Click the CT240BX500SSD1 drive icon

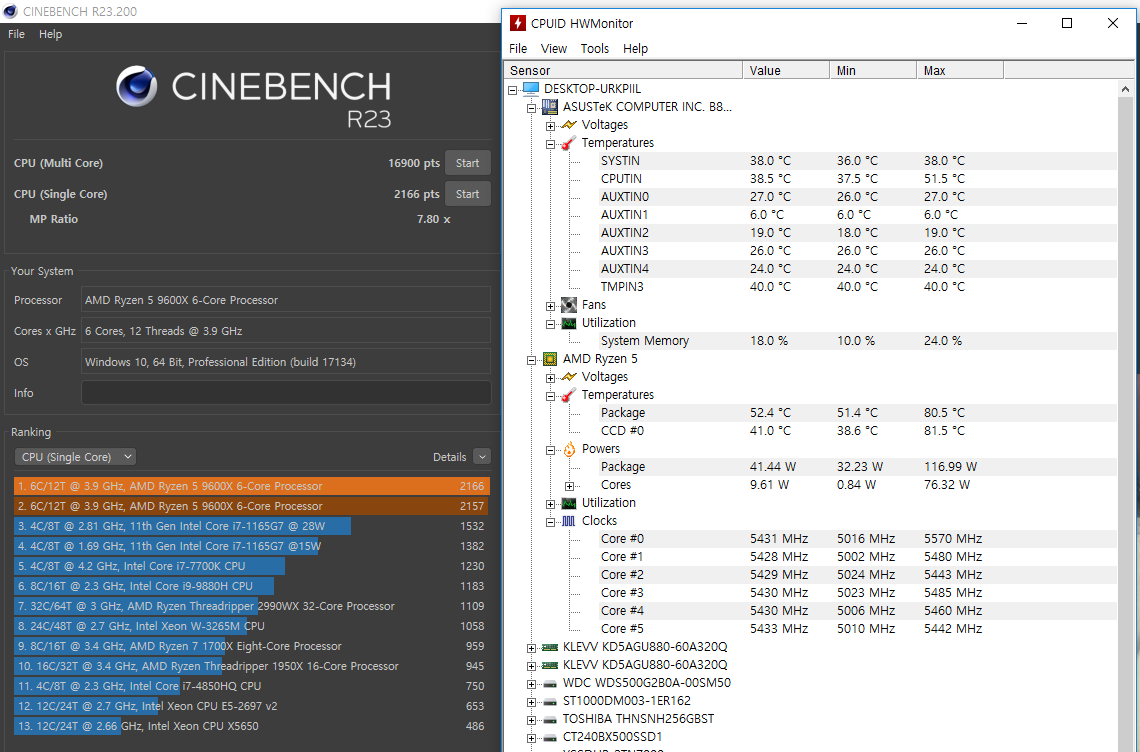pos(550,737)
